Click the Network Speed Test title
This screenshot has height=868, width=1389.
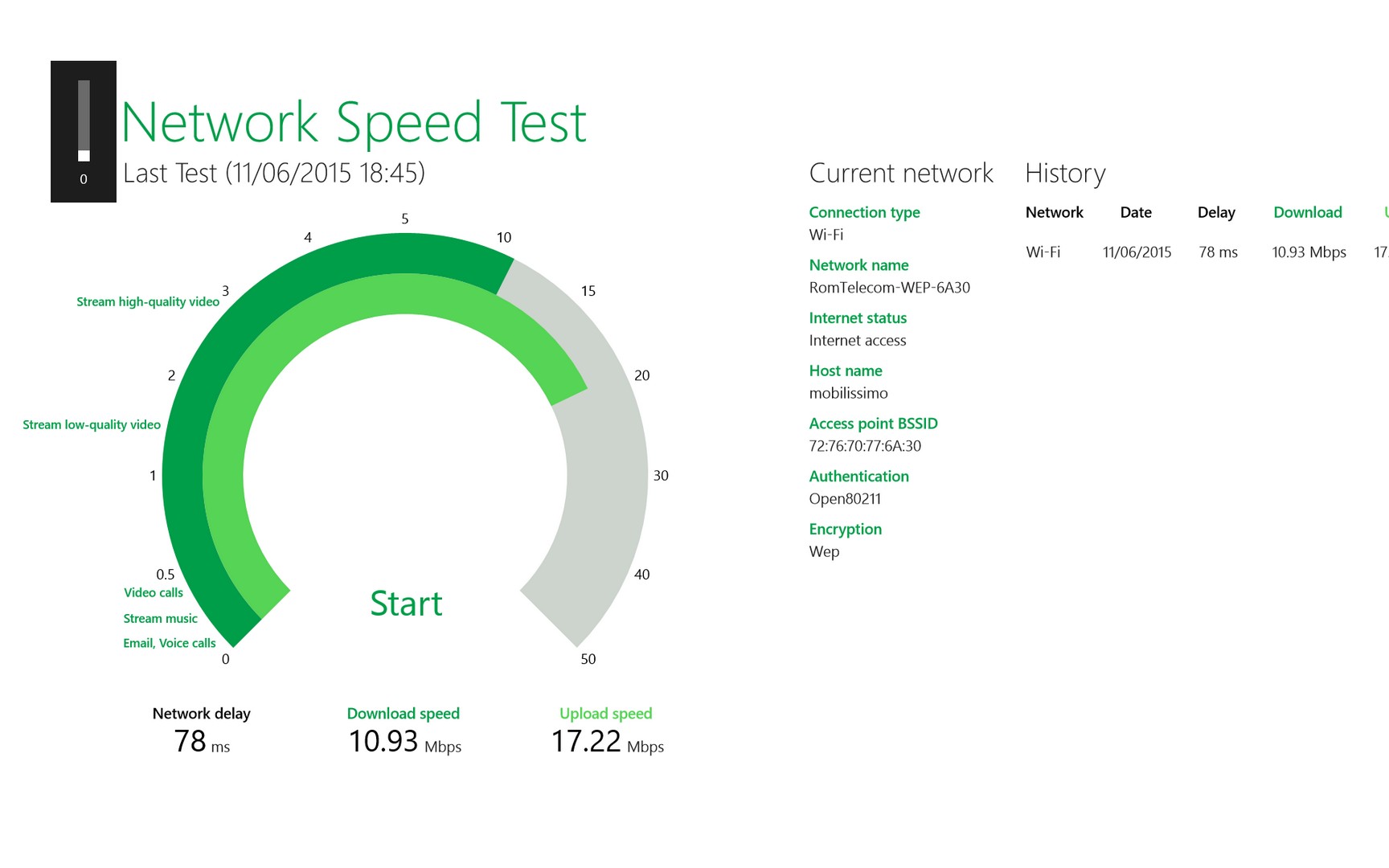[354, 122]
